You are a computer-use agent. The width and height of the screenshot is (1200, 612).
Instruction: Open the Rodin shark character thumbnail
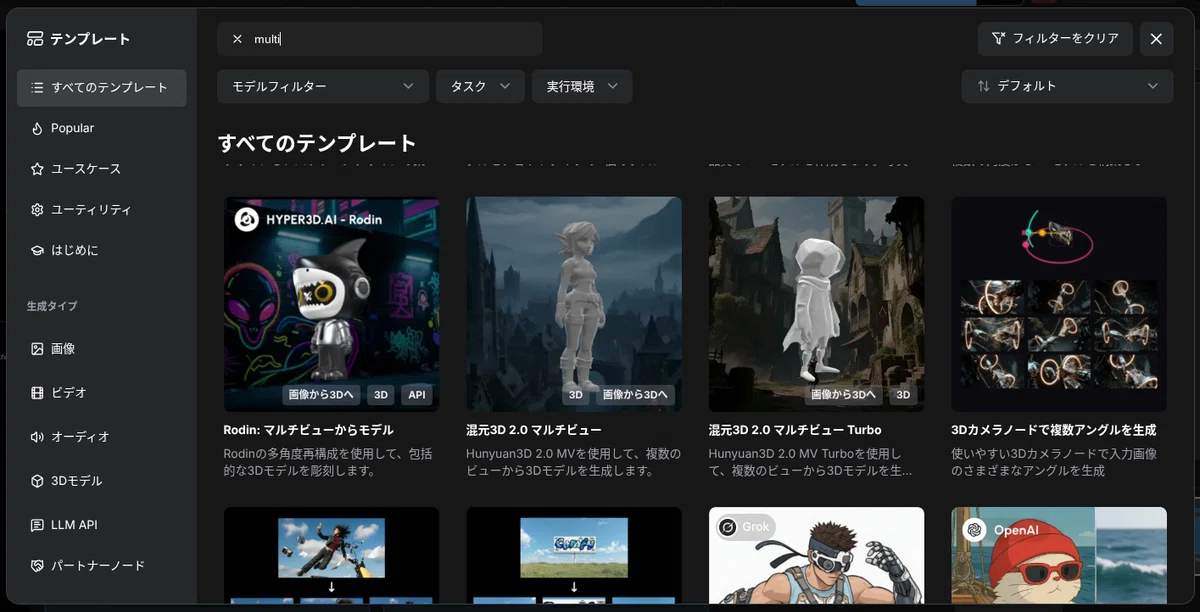pos(331,304)
